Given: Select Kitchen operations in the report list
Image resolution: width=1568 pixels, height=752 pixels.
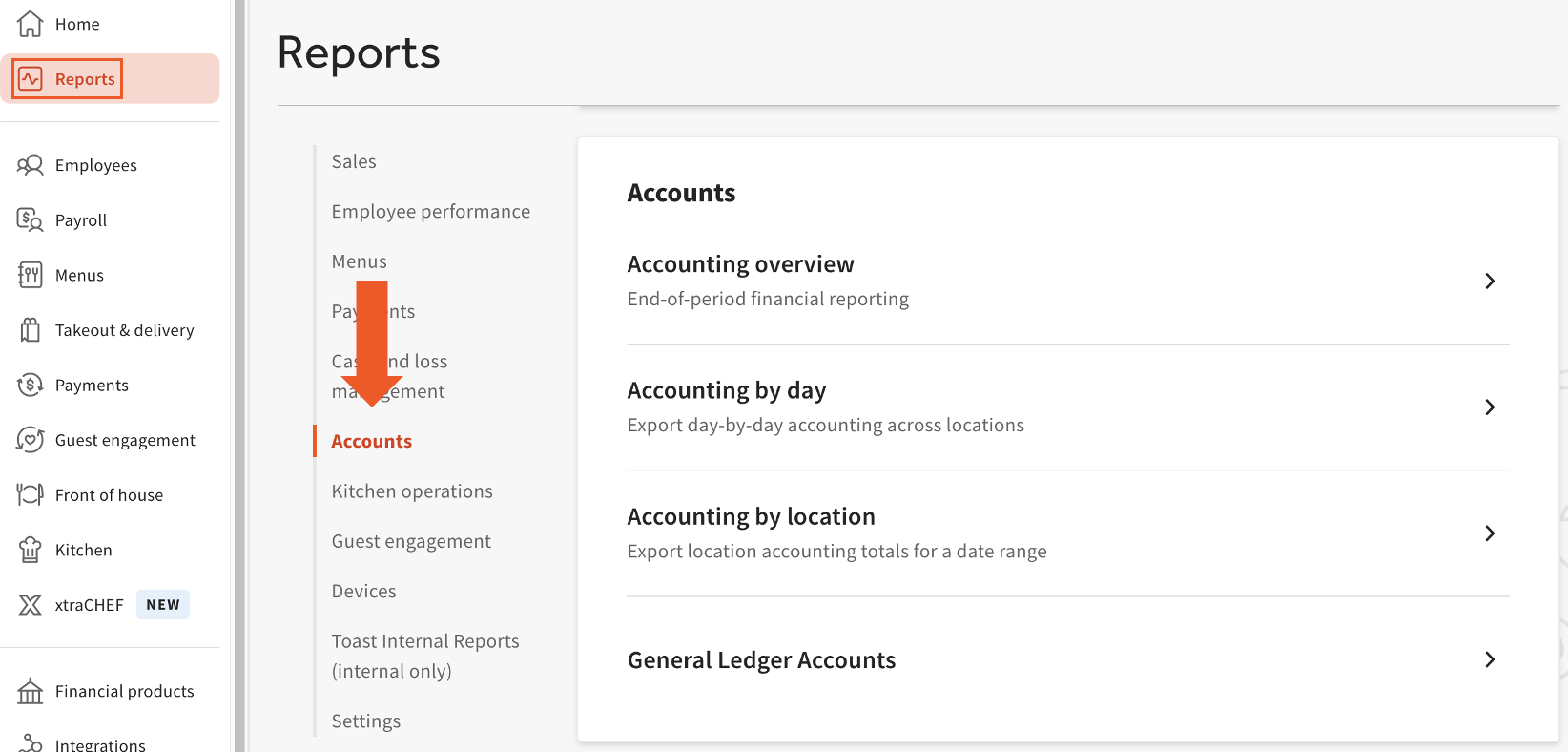Looking at the screenshot, I should pyautogui.click(x=412, y=491).
